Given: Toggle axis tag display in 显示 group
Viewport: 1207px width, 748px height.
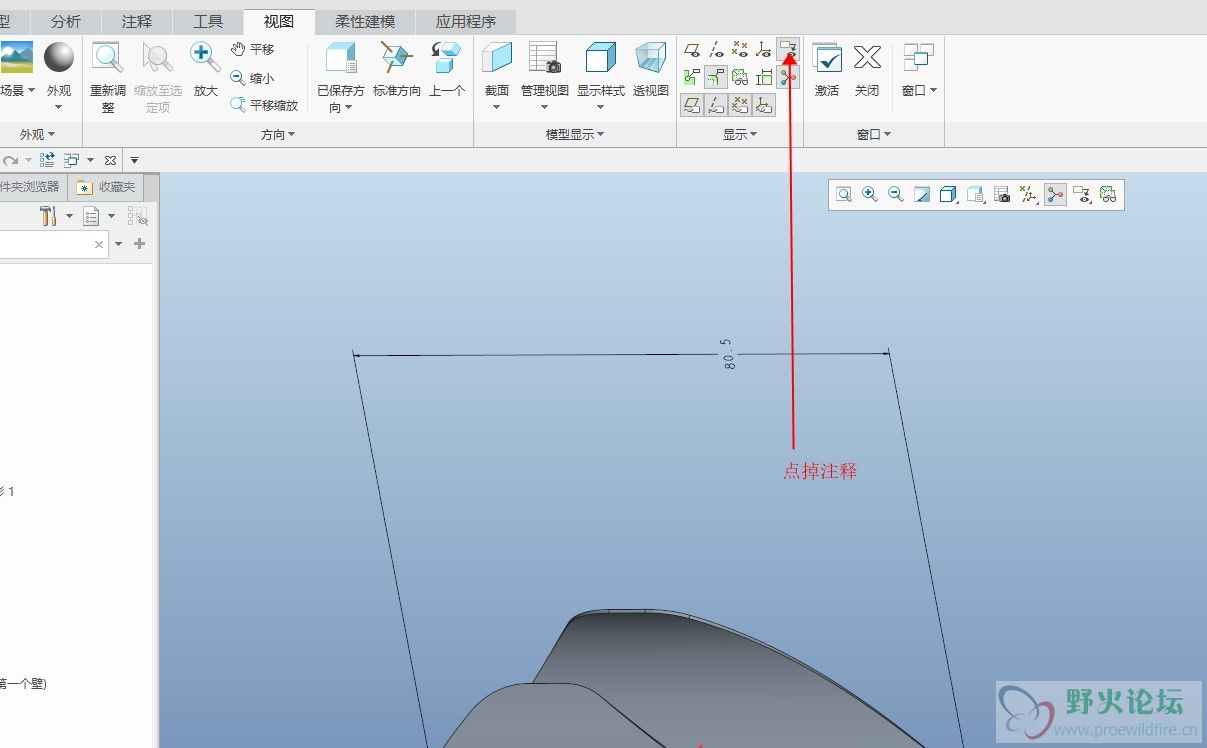Looking at the screenshot, I should (x=716, y=105).
